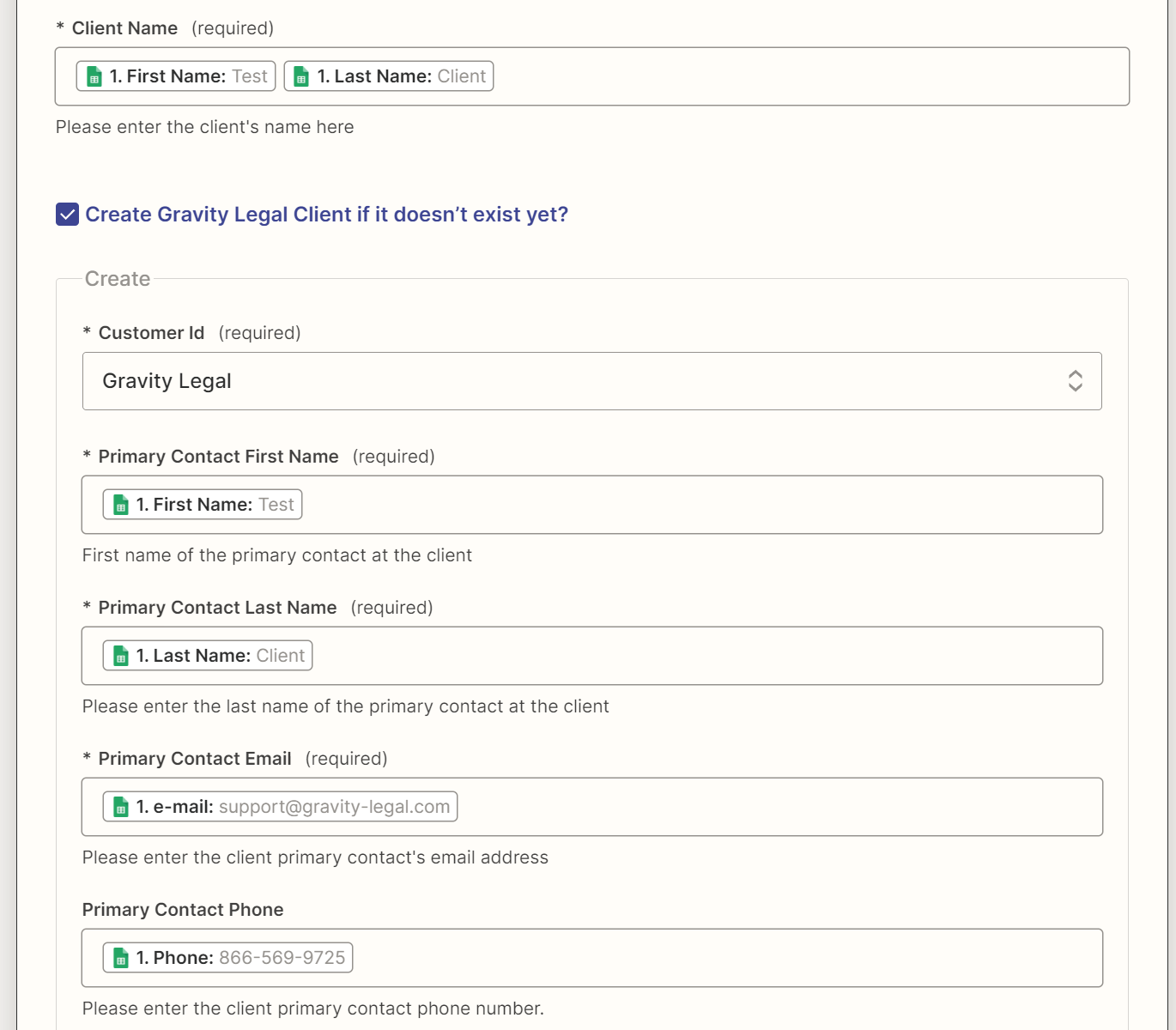1176x1030 pixels.
Task: Select '1. Last Name: Client' pill in Client Name
Action: click(389, 76)
